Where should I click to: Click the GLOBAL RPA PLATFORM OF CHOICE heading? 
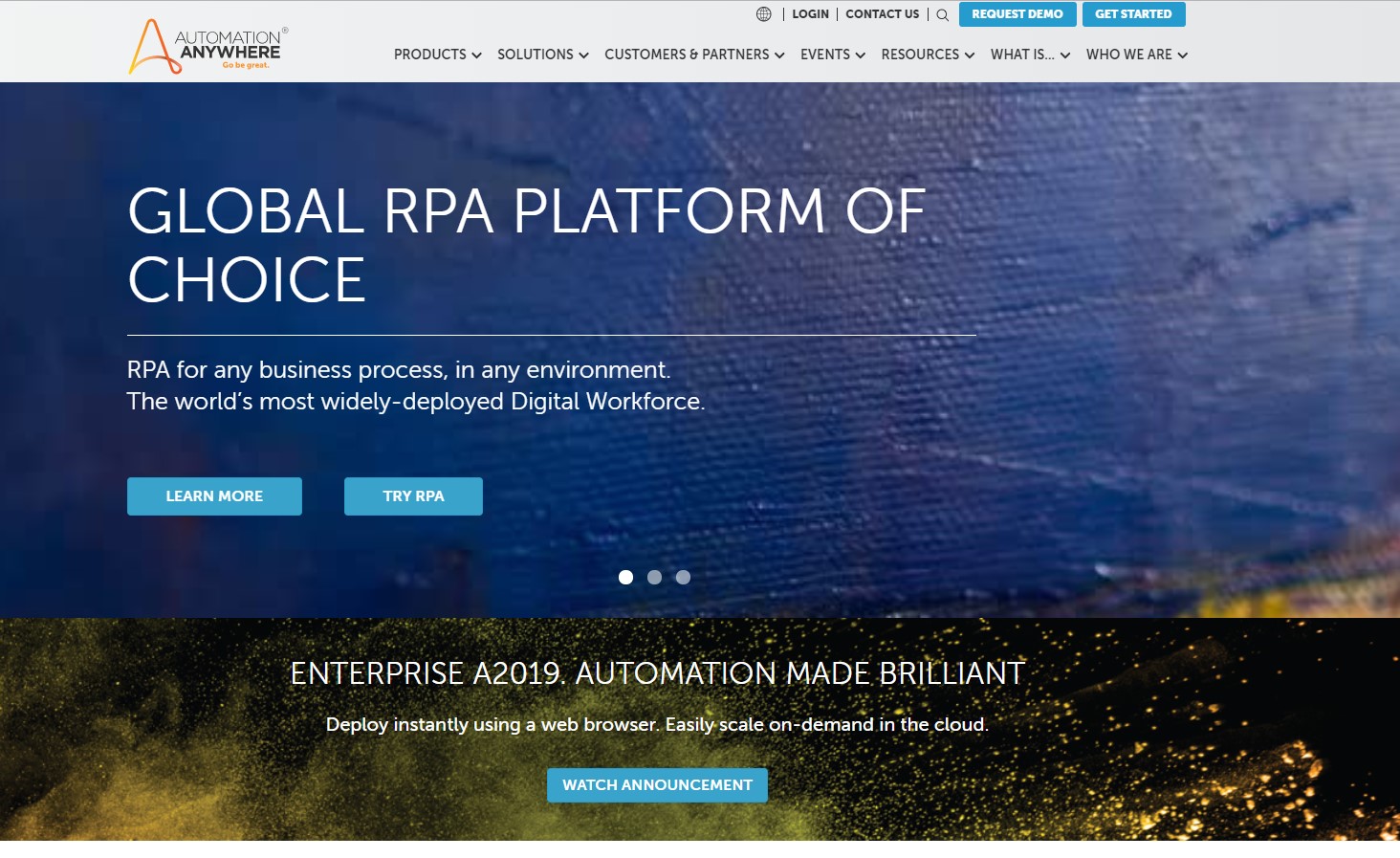click(527, 245)
